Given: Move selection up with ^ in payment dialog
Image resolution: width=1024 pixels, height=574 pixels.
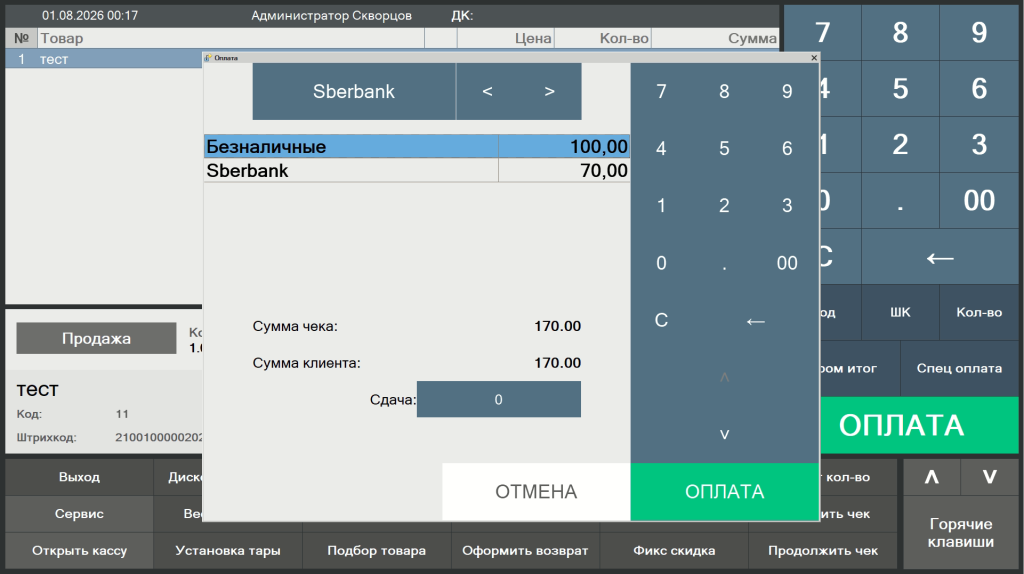Looking at the screenshot, I should click(724, 377).
